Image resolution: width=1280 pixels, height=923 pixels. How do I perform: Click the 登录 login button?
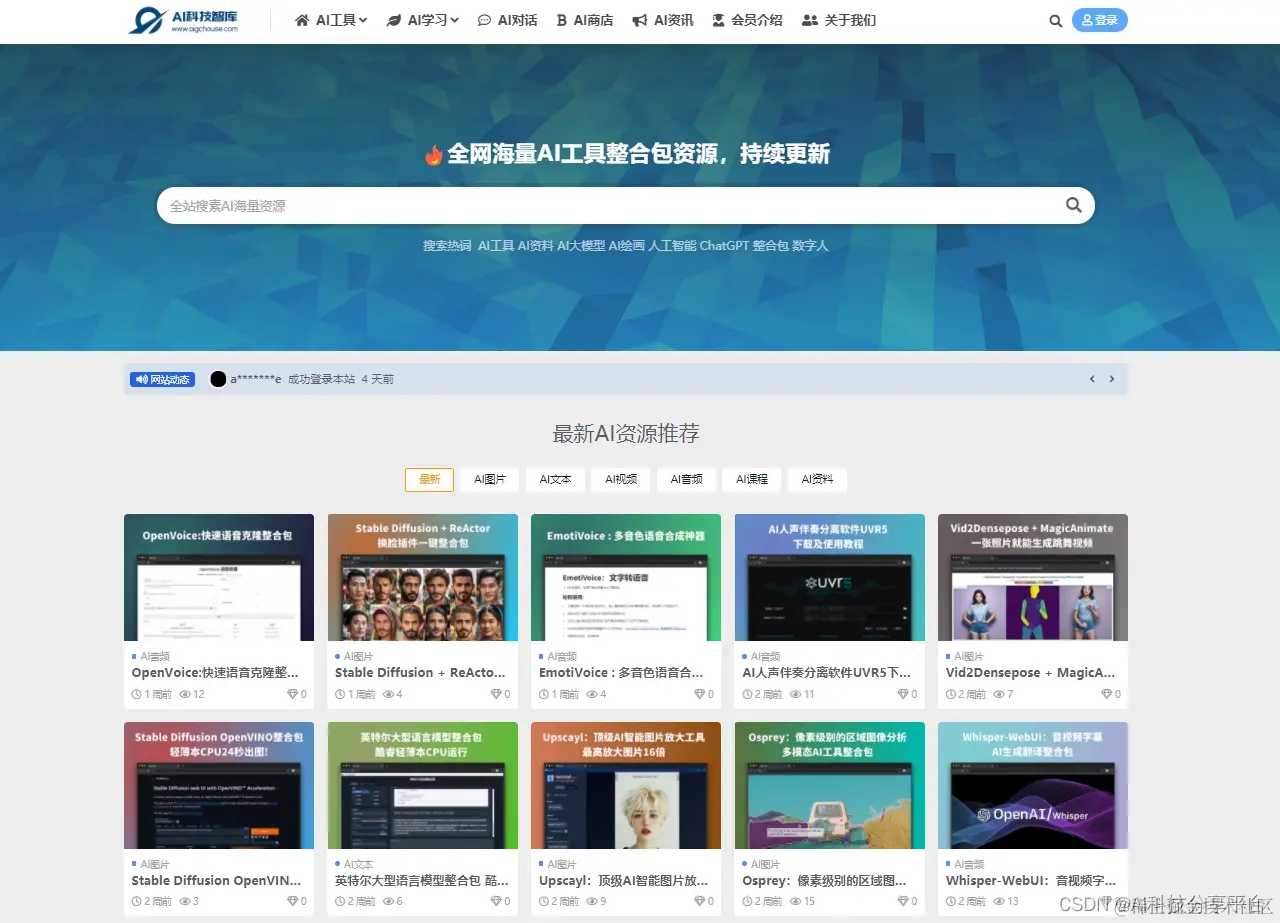click(x=1100, y=20)
